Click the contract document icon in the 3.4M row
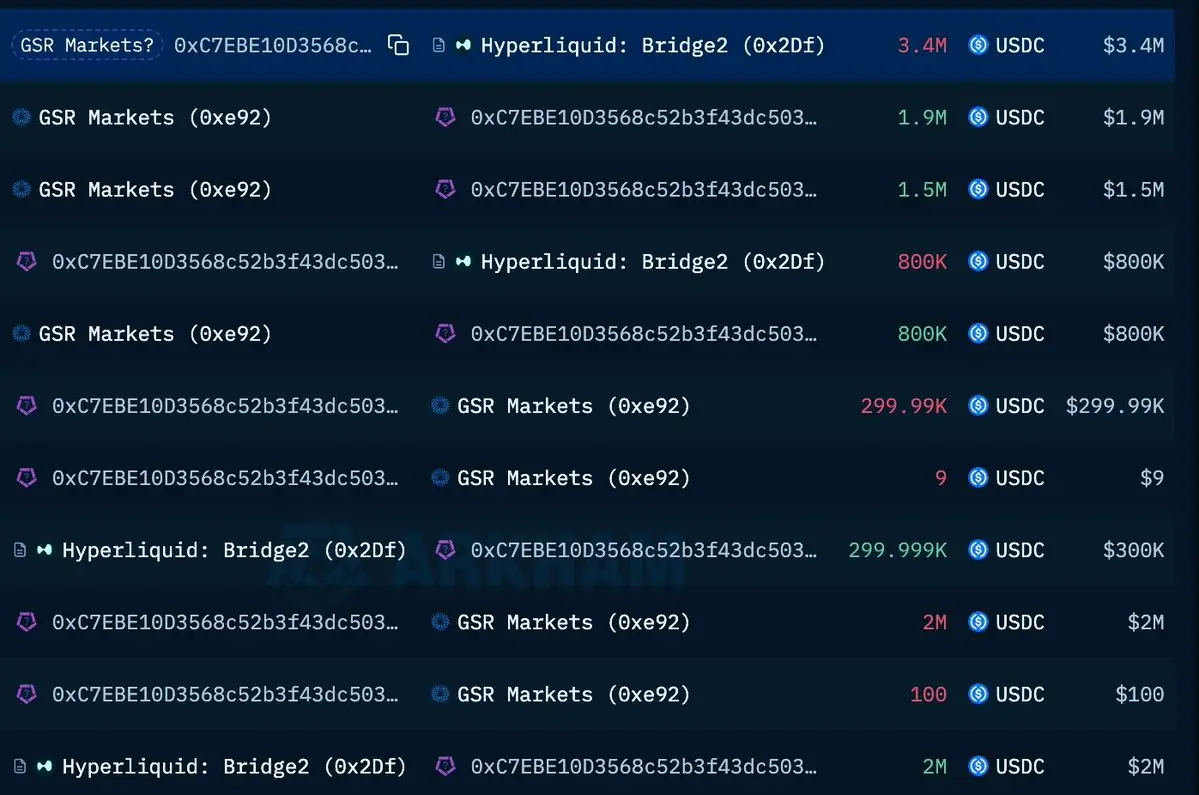The image size is (1199, 795). [x=439, y=45]
